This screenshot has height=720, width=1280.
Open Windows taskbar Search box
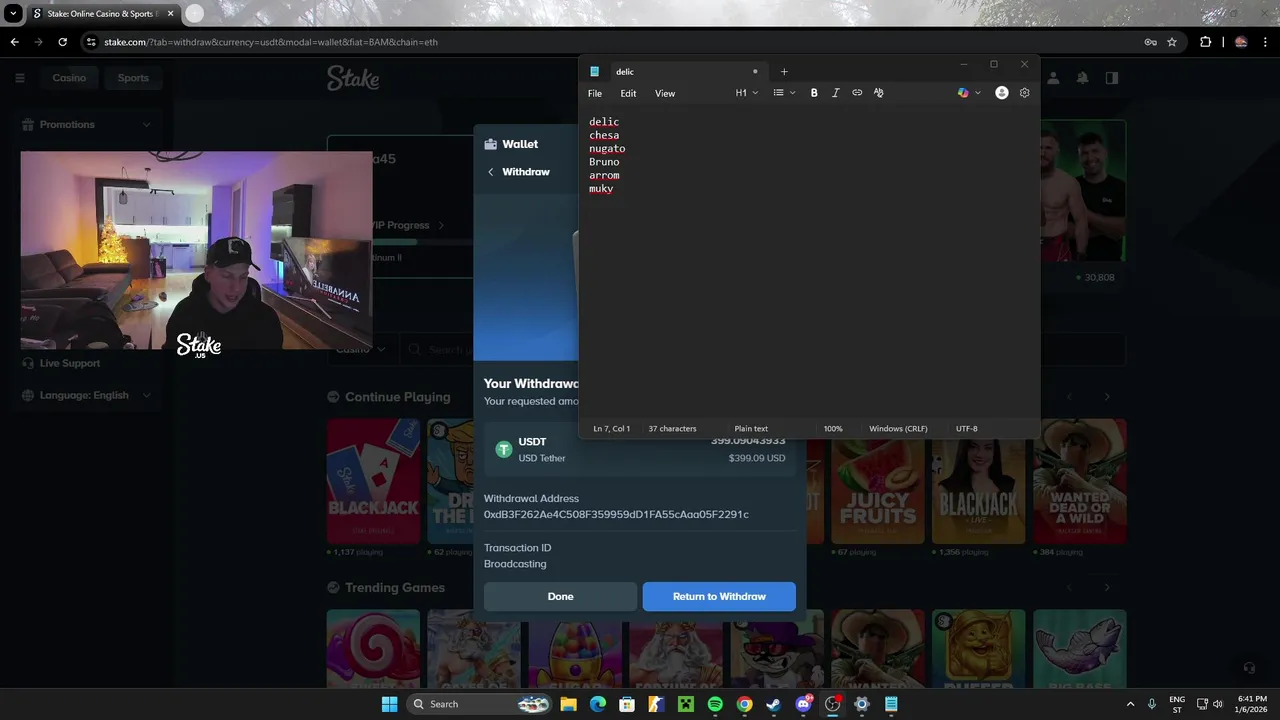click(x=480, y=704)
